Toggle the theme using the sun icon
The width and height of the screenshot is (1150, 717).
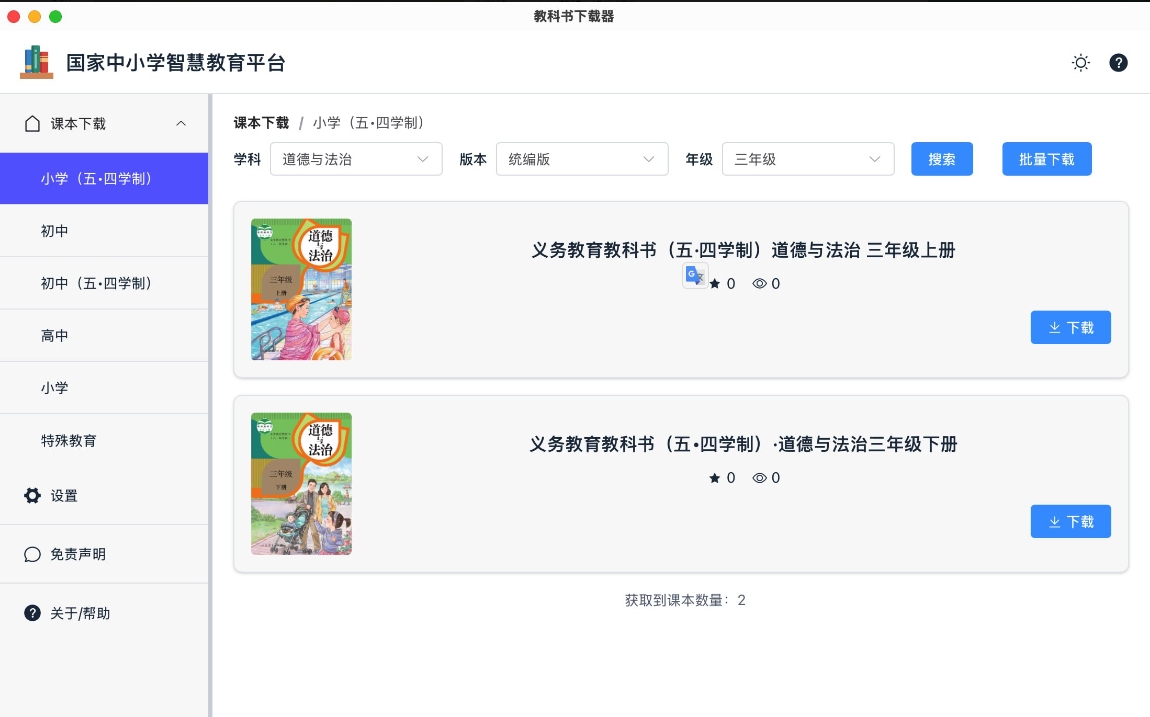click(x=1081, y=62)
